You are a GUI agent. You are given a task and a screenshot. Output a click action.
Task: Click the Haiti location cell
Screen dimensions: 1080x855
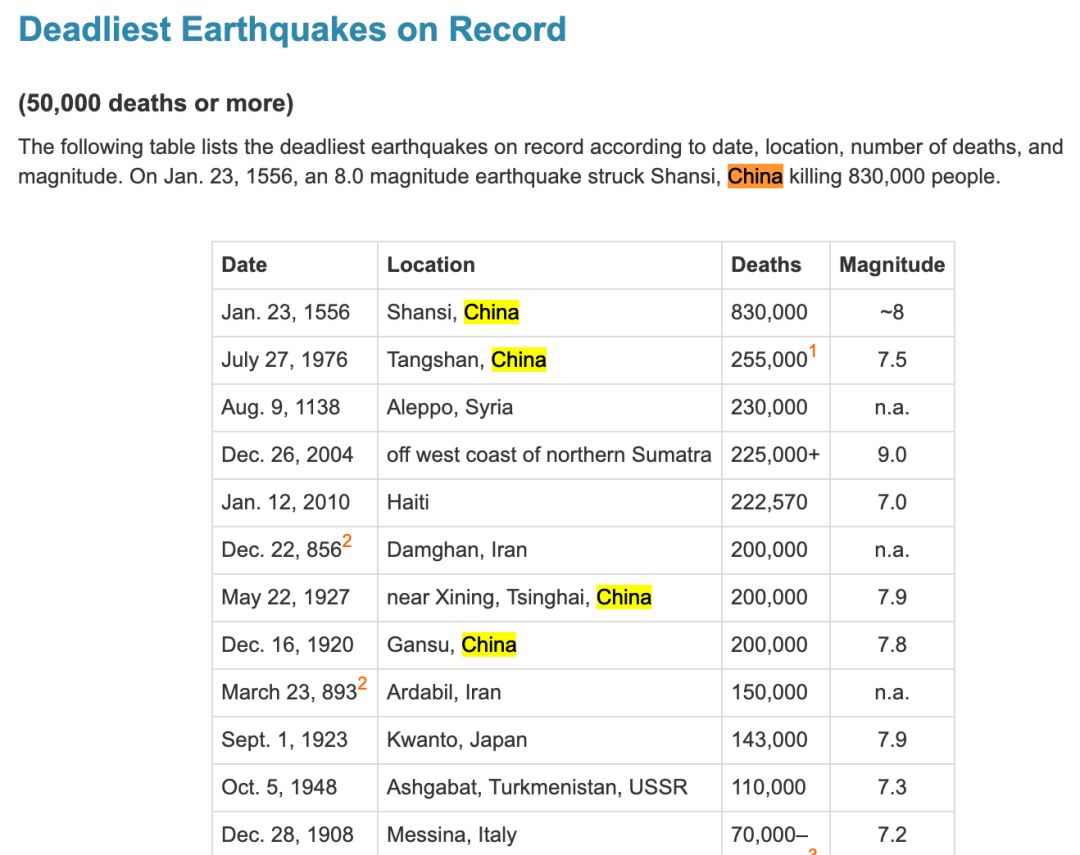pos(408,502)
